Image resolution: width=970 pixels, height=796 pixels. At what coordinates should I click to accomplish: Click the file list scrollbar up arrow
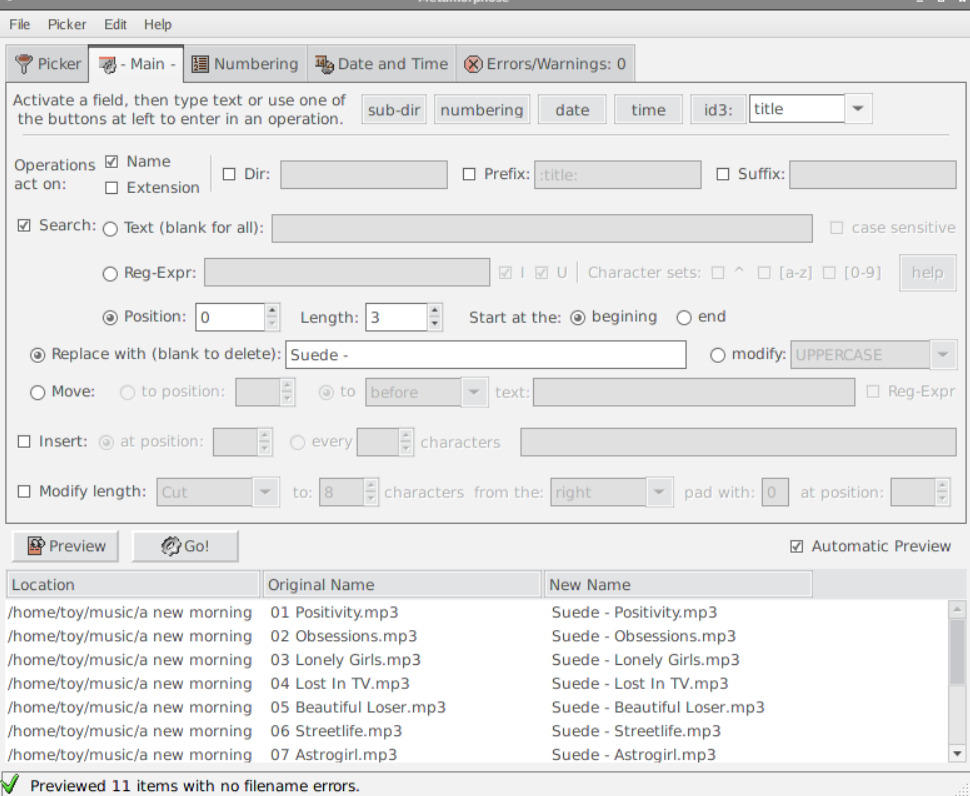tap(957, 609)
